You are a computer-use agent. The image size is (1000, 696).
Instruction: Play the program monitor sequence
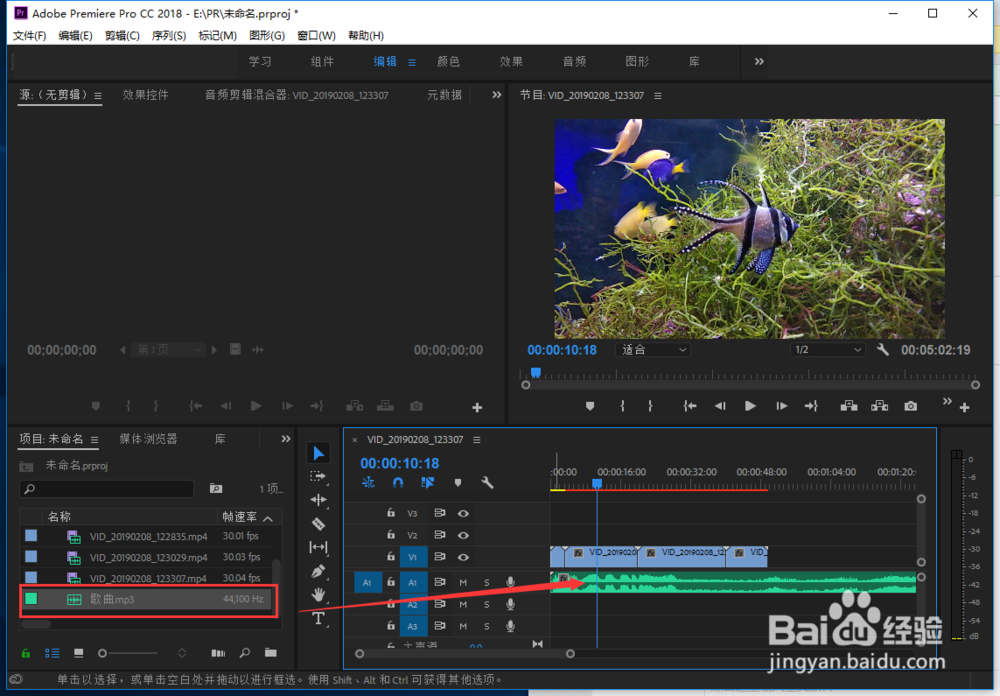[750, 406]
